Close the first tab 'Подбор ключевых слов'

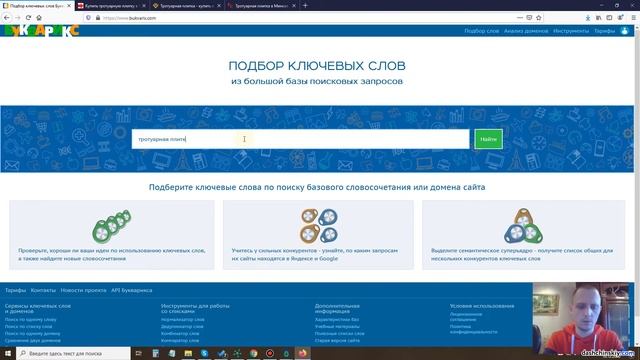tap(69, 6)
